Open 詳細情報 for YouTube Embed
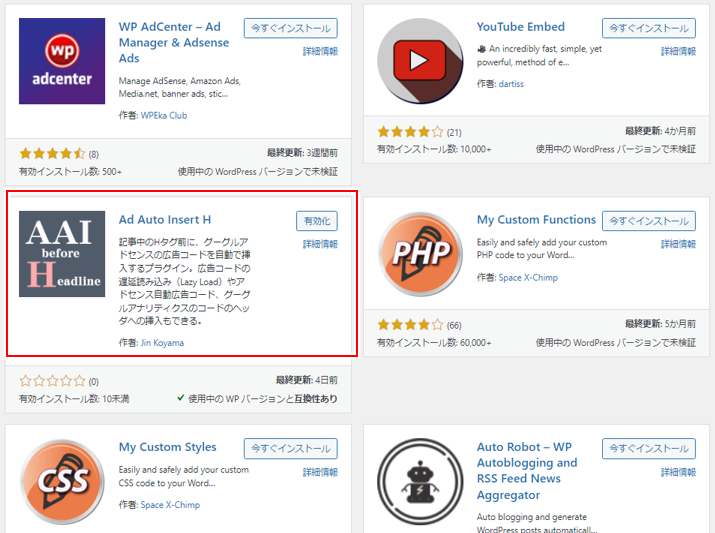The width and height of the screenshot is (715, 533). coord(679,52)
